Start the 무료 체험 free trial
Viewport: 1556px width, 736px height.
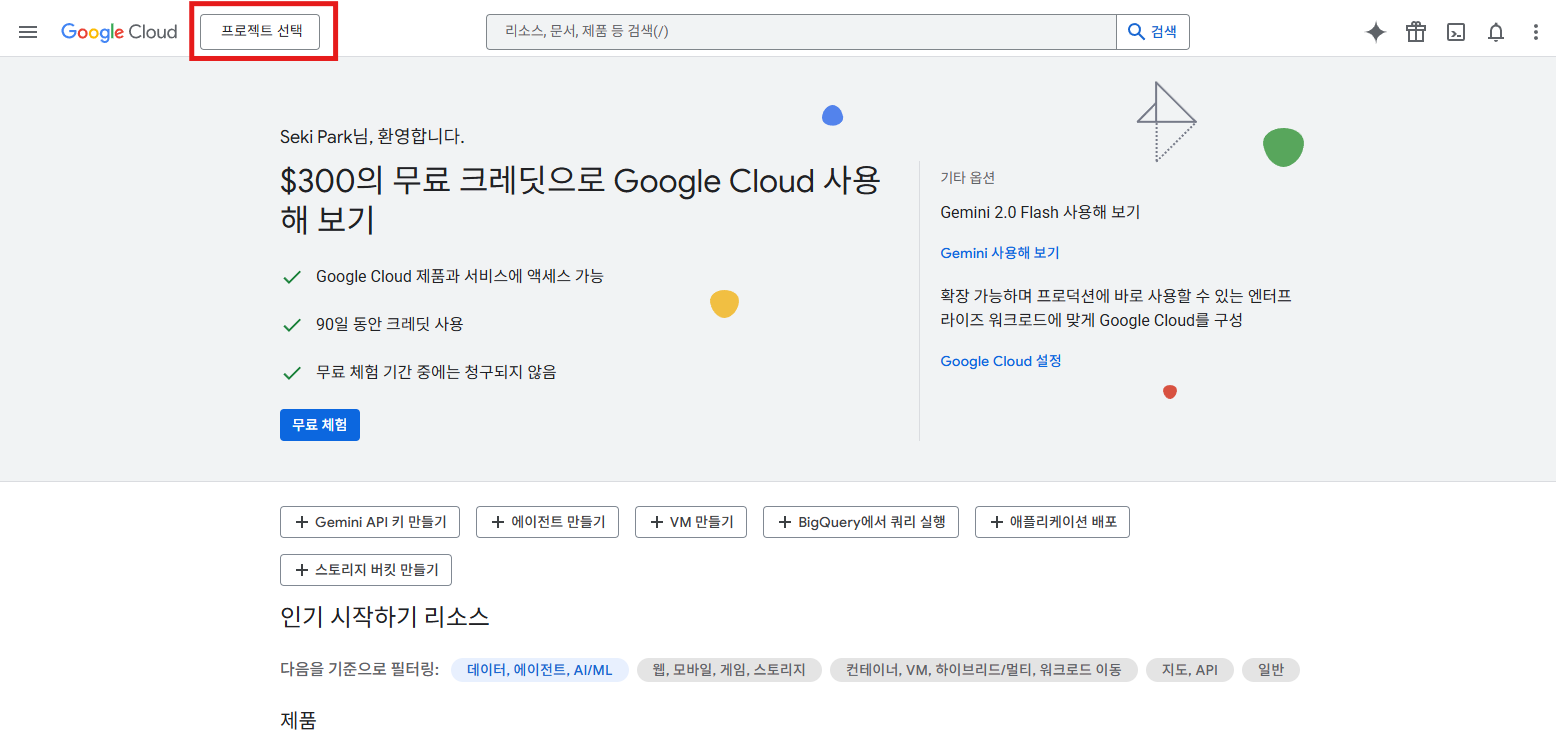320,425
